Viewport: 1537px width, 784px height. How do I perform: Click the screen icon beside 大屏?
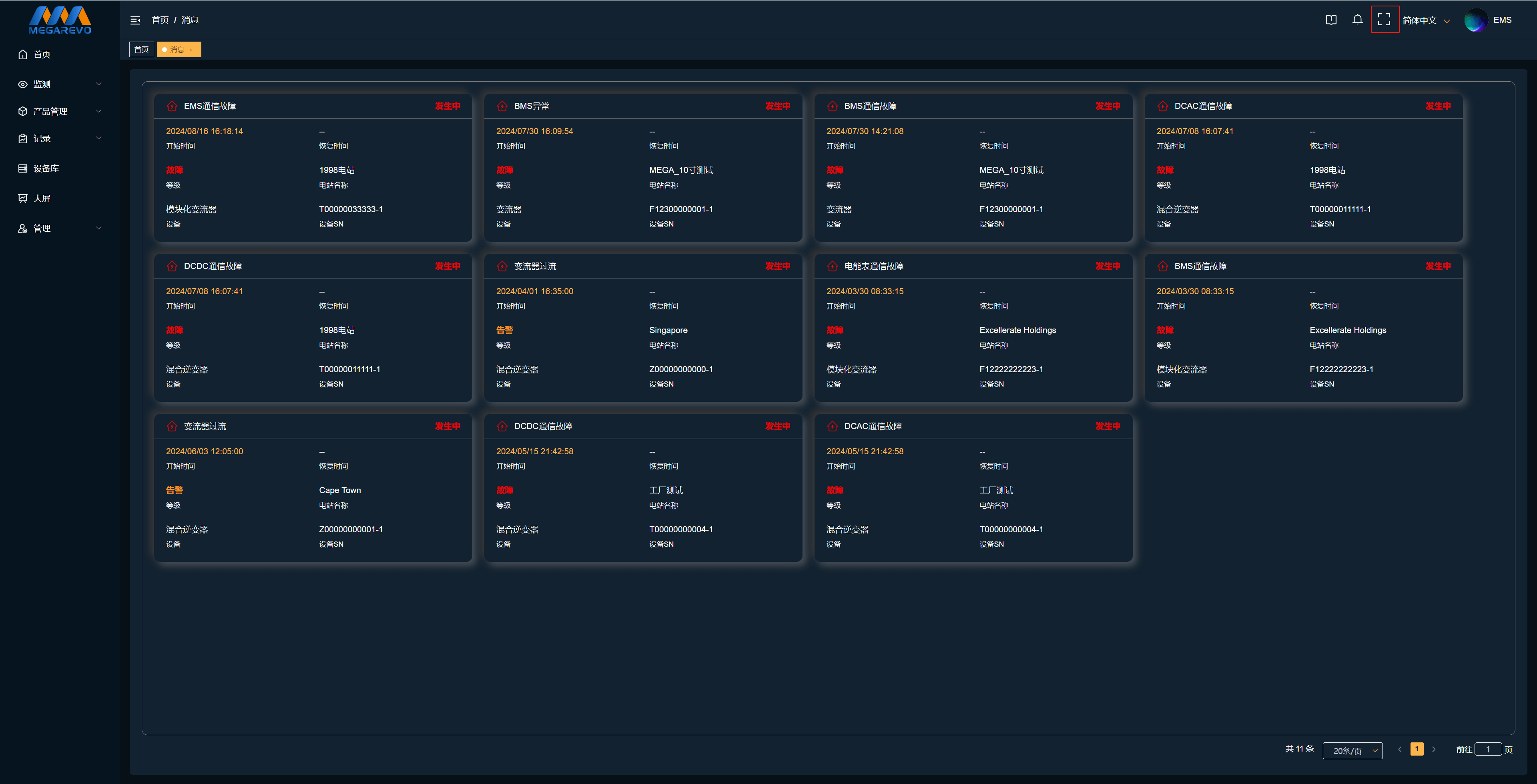(x=23, y=198)
